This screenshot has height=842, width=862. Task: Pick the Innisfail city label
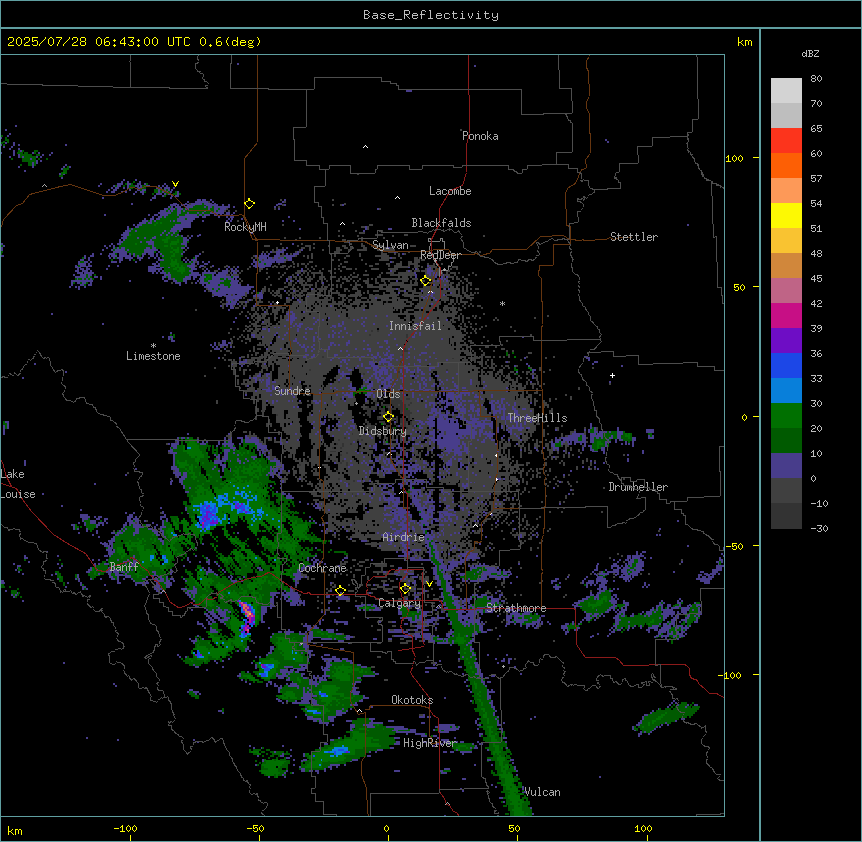(x=415, y=326)
